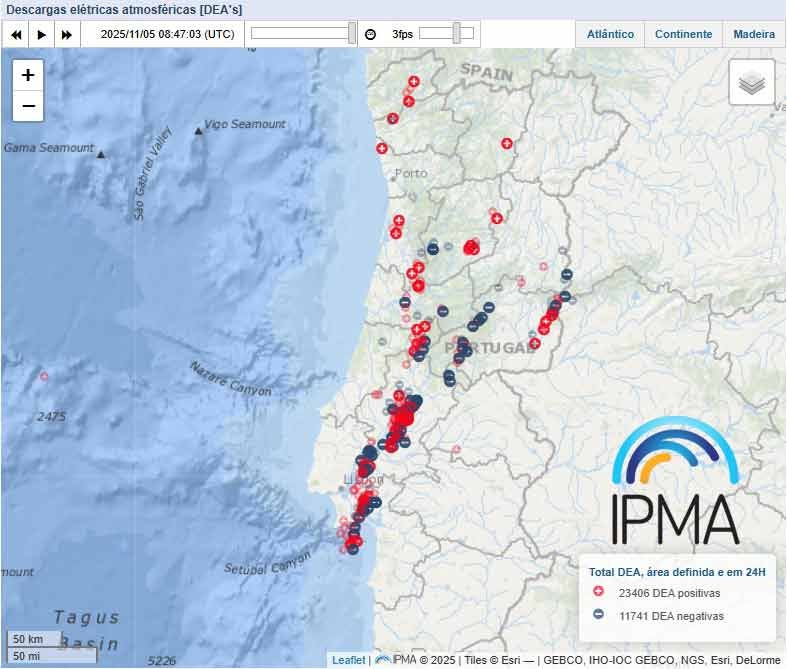This screenshot has height=669, width=787.
Task: Click the isolated lightning marker in the Atlantic
Action: 43,376
